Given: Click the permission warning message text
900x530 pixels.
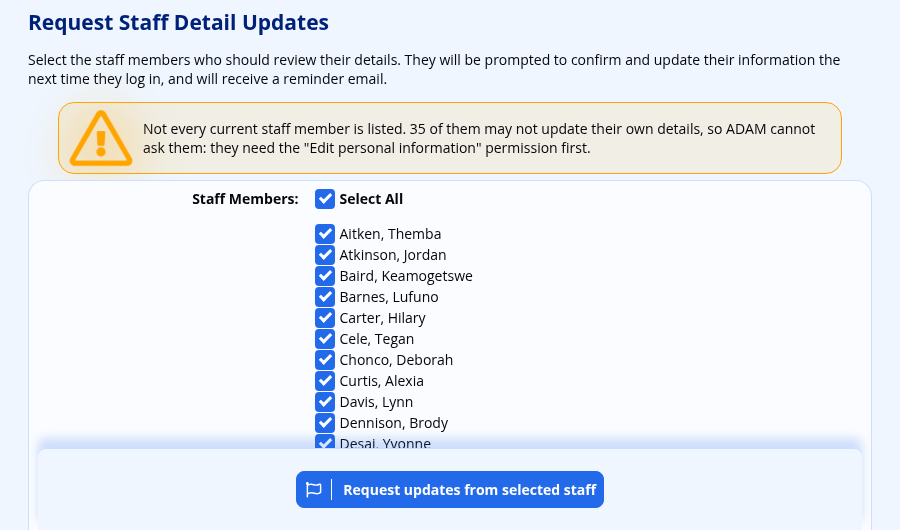Looking at the screenshot, I should 479,138.
